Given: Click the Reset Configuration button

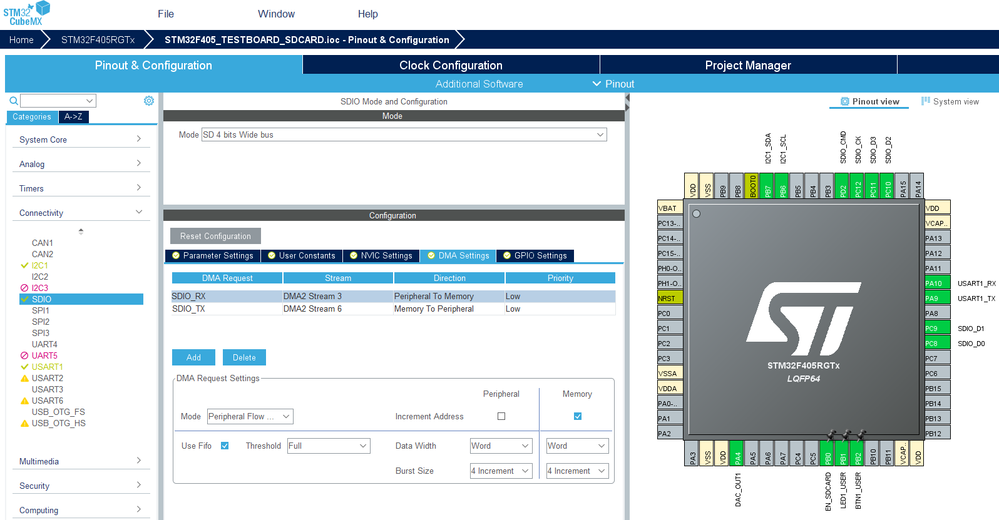Looking at the screenshot, I should 215,236.
